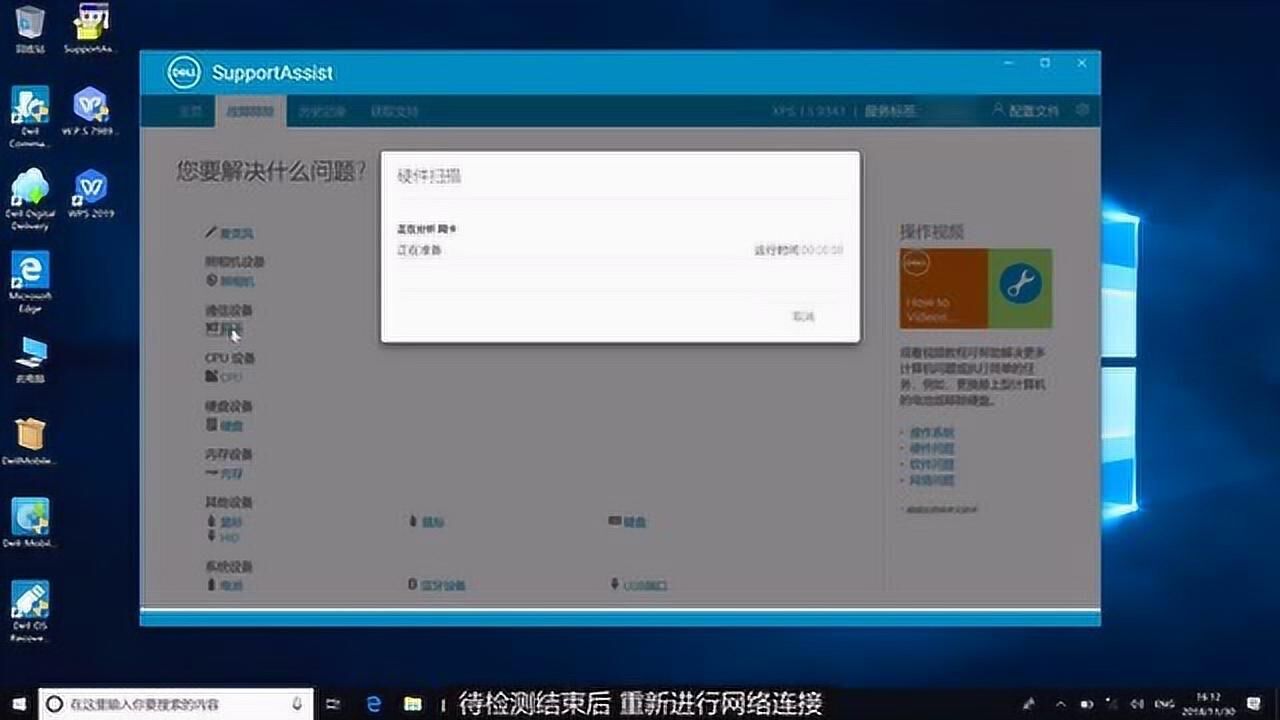Click the pencil icon under the heading

pyautogui.click(x=211, y=233)
